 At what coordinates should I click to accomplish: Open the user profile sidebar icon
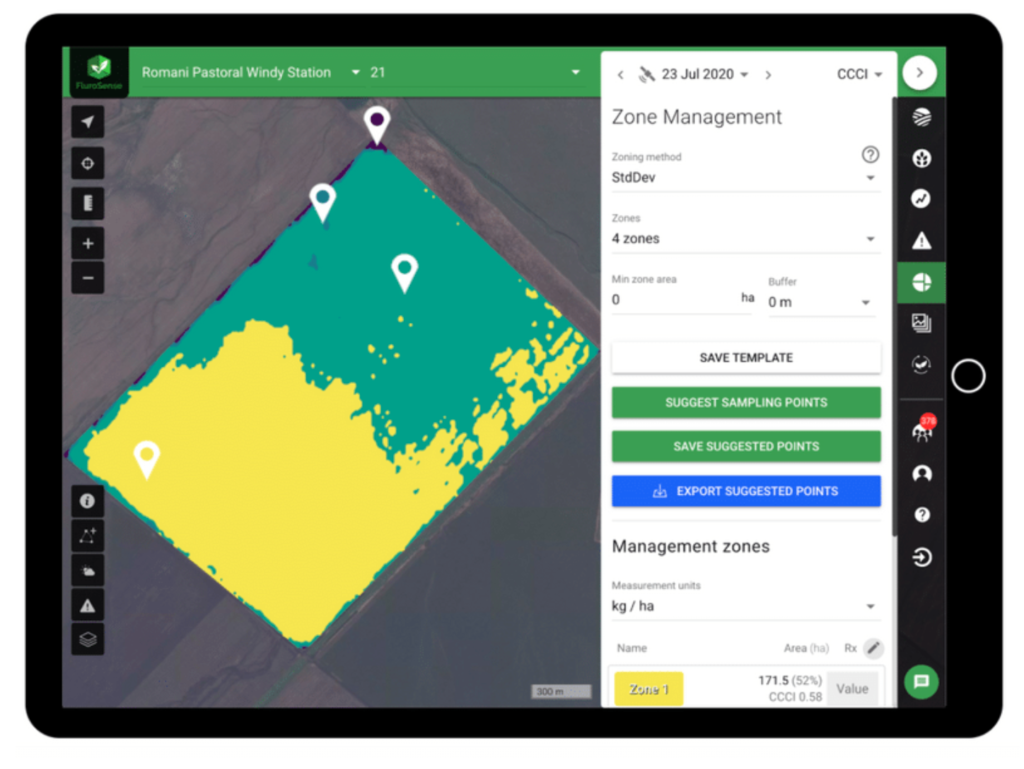tap(921, 473)
